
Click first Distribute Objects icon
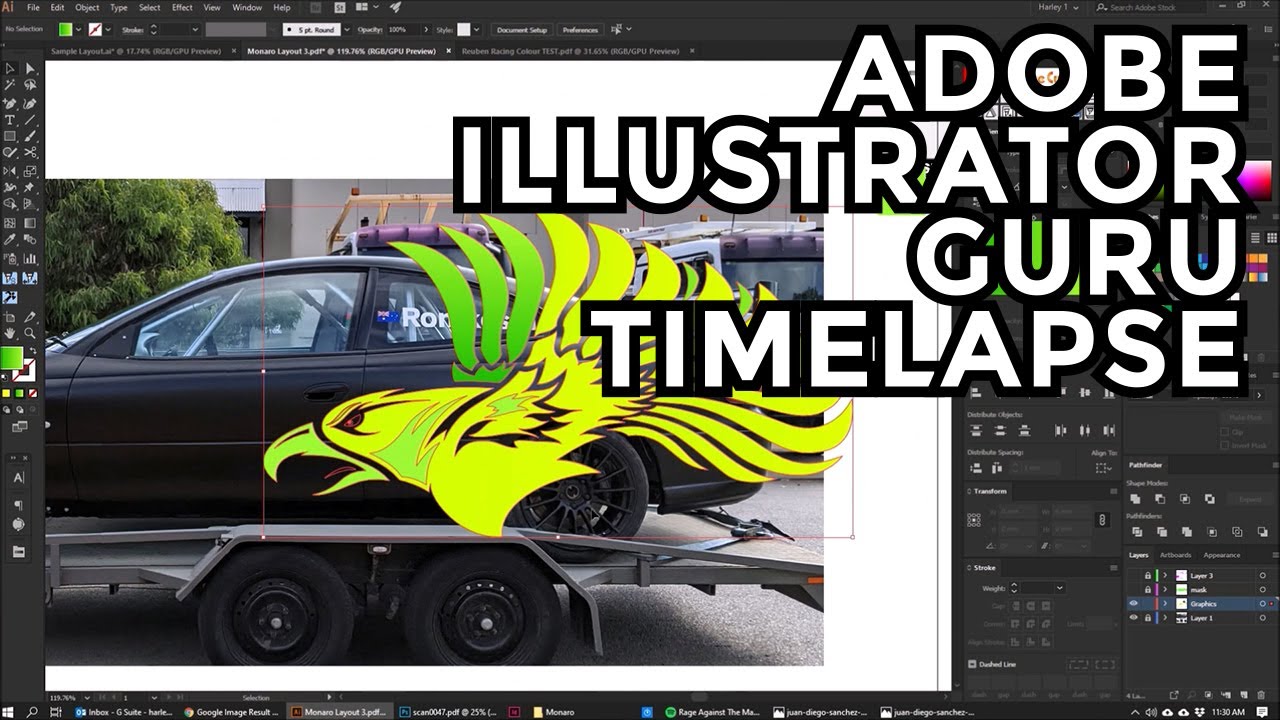pos(975,431)
